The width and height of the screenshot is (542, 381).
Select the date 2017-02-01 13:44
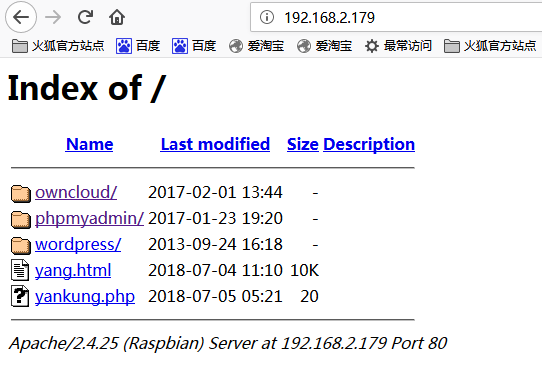point(215,192)
